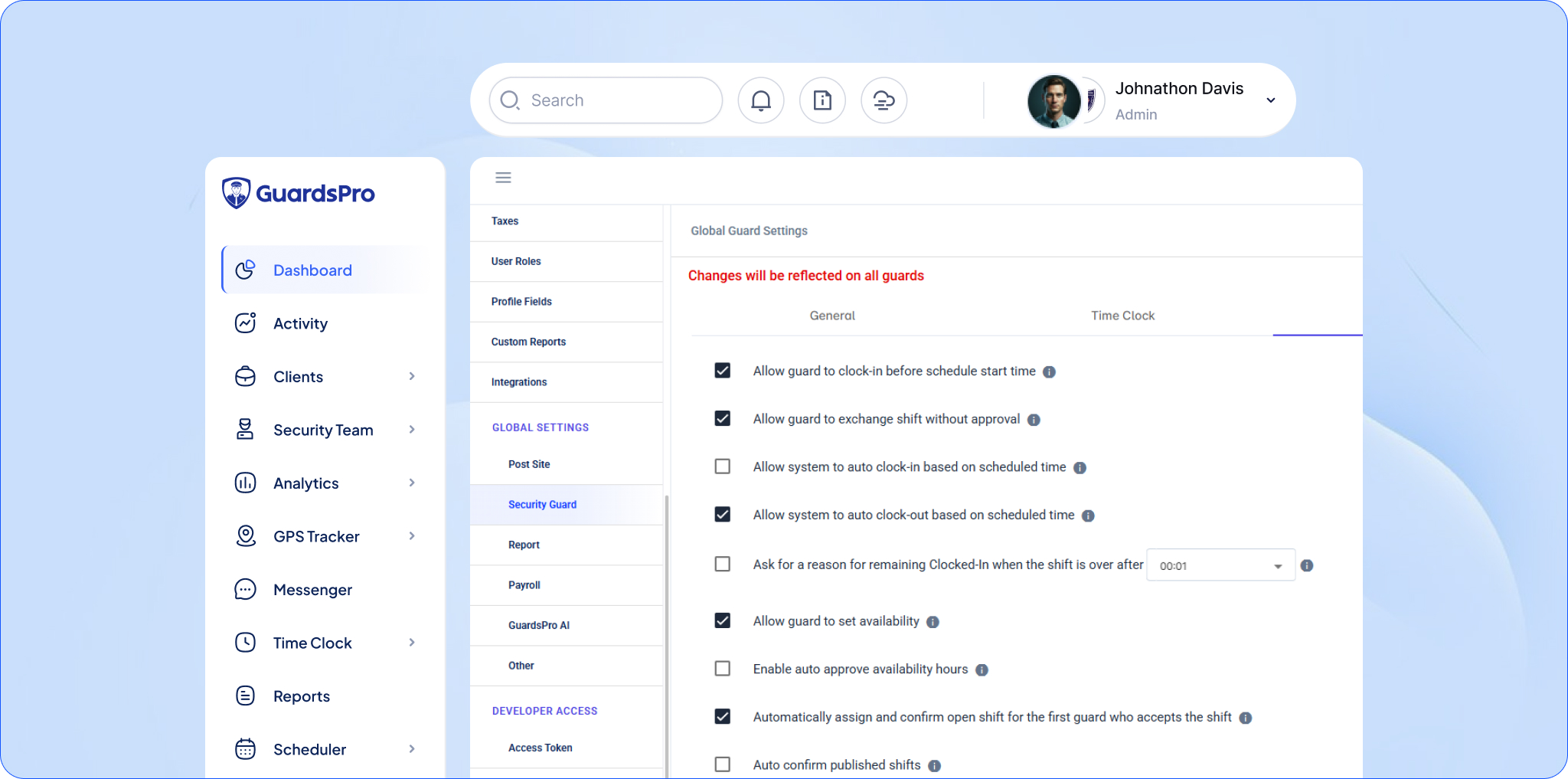
Task: Open Payroll global settings
Action: tap(567, 585)
